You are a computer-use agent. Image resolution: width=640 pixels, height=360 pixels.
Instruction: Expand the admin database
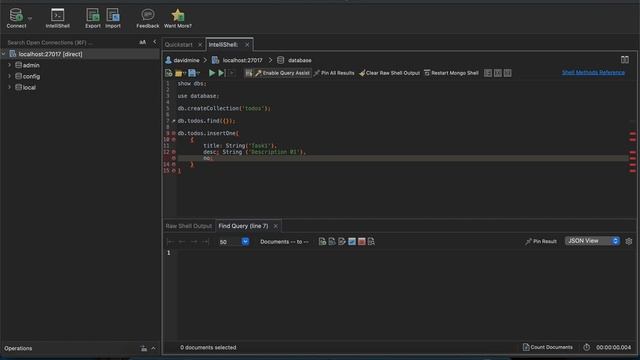(x=9, y=65)
